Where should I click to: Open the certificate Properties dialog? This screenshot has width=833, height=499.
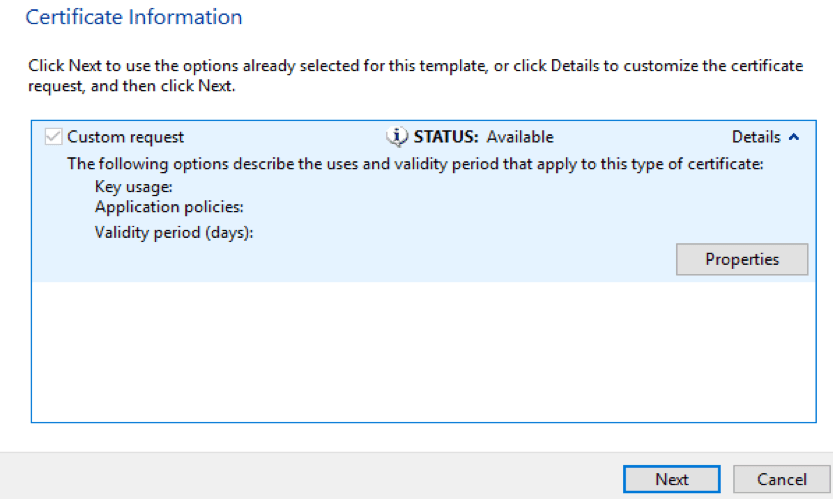tap(742, 259)
